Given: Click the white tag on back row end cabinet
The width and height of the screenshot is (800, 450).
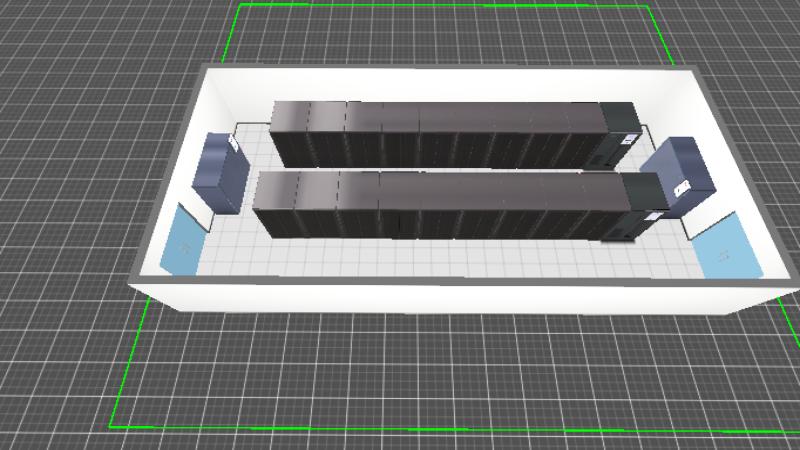Looking at the screenshot, I should [628, 139].
